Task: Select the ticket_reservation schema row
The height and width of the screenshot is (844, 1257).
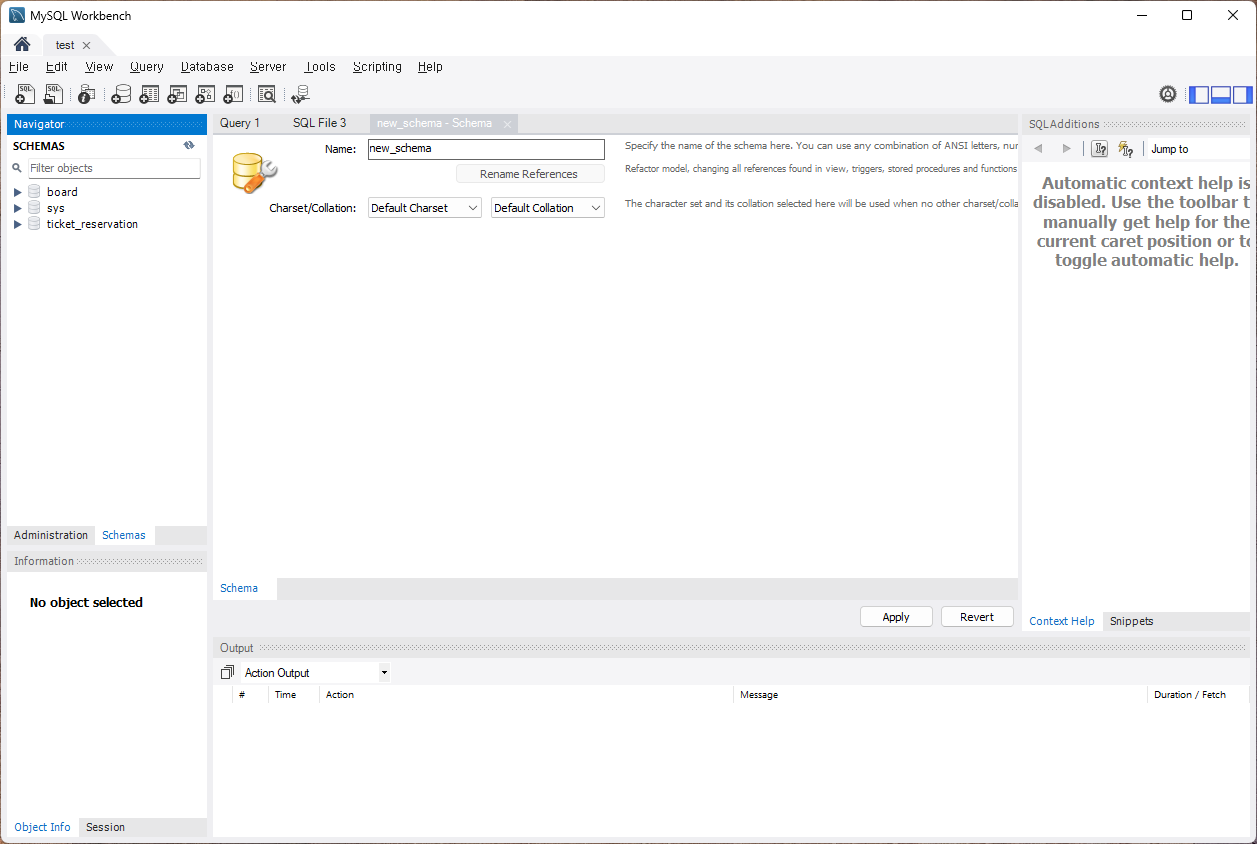Action: click(x=107, y=224)
